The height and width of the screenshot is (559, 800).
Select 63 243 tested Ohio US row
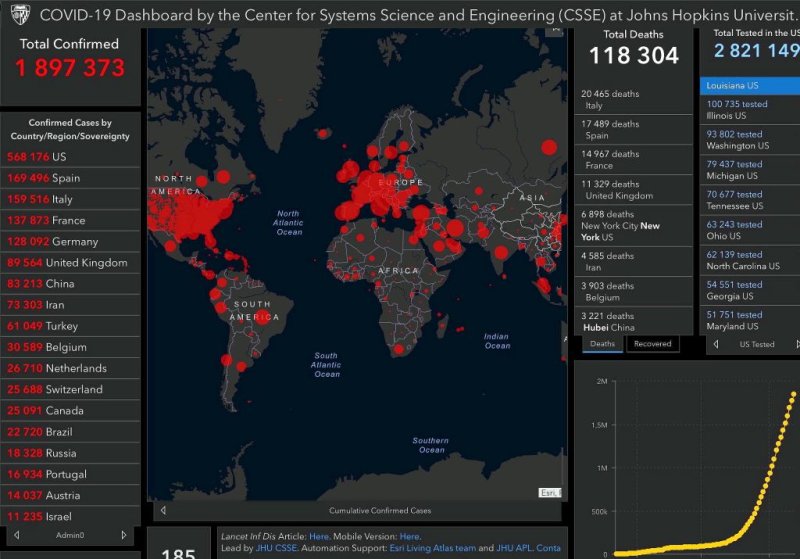point(750,230)
